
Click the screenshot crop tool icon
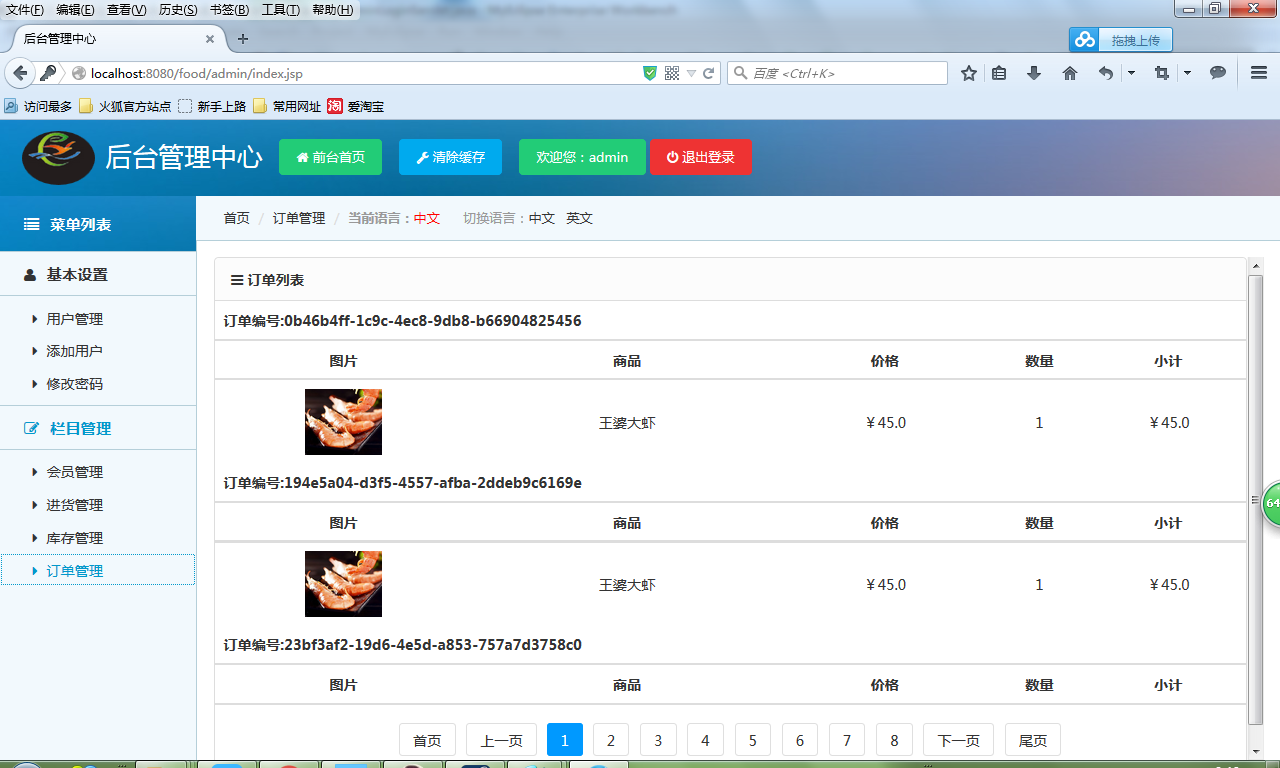[1161, 73]
